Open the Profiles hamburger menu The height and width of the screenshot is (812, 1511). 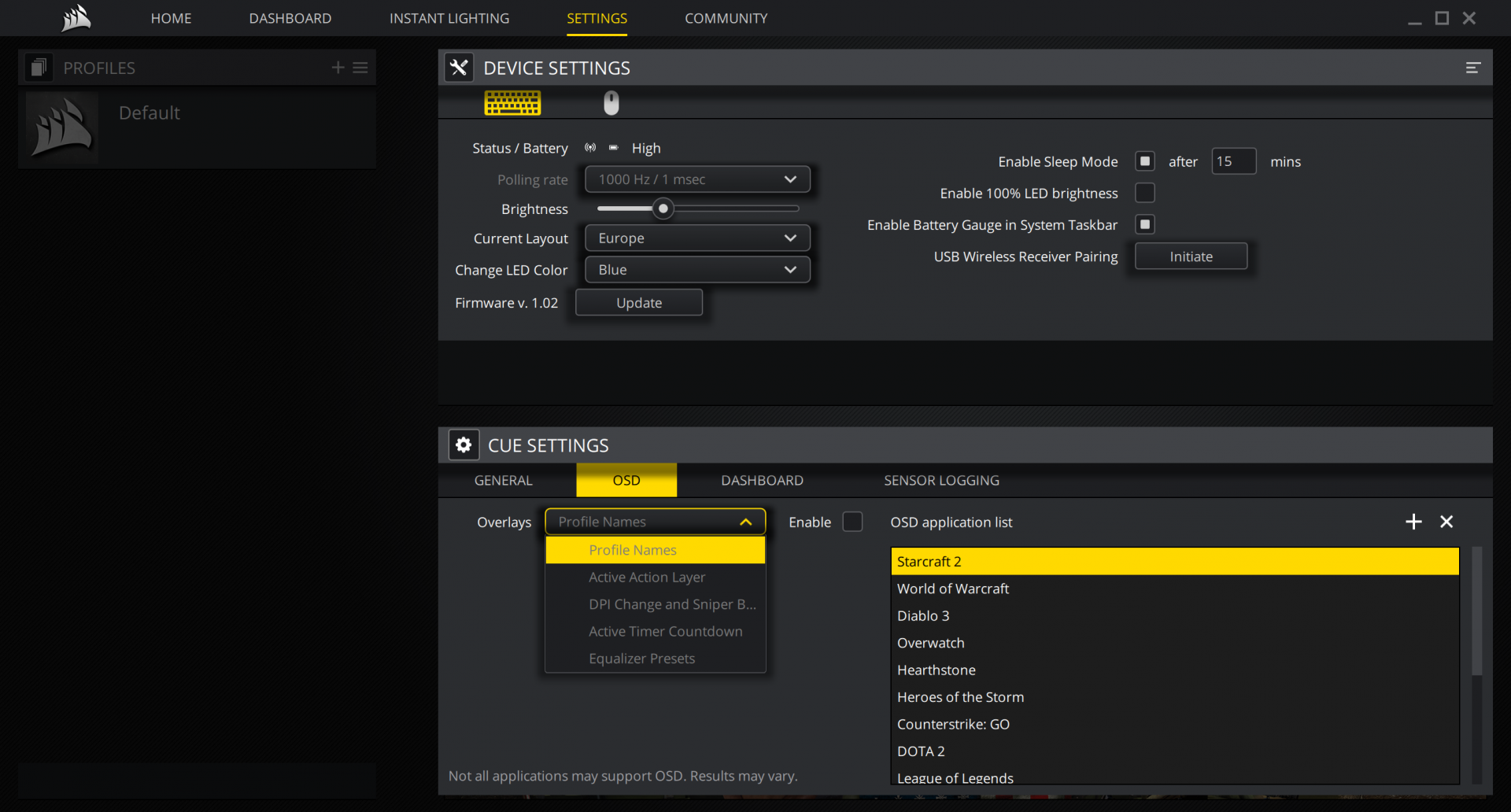(360, 68)
